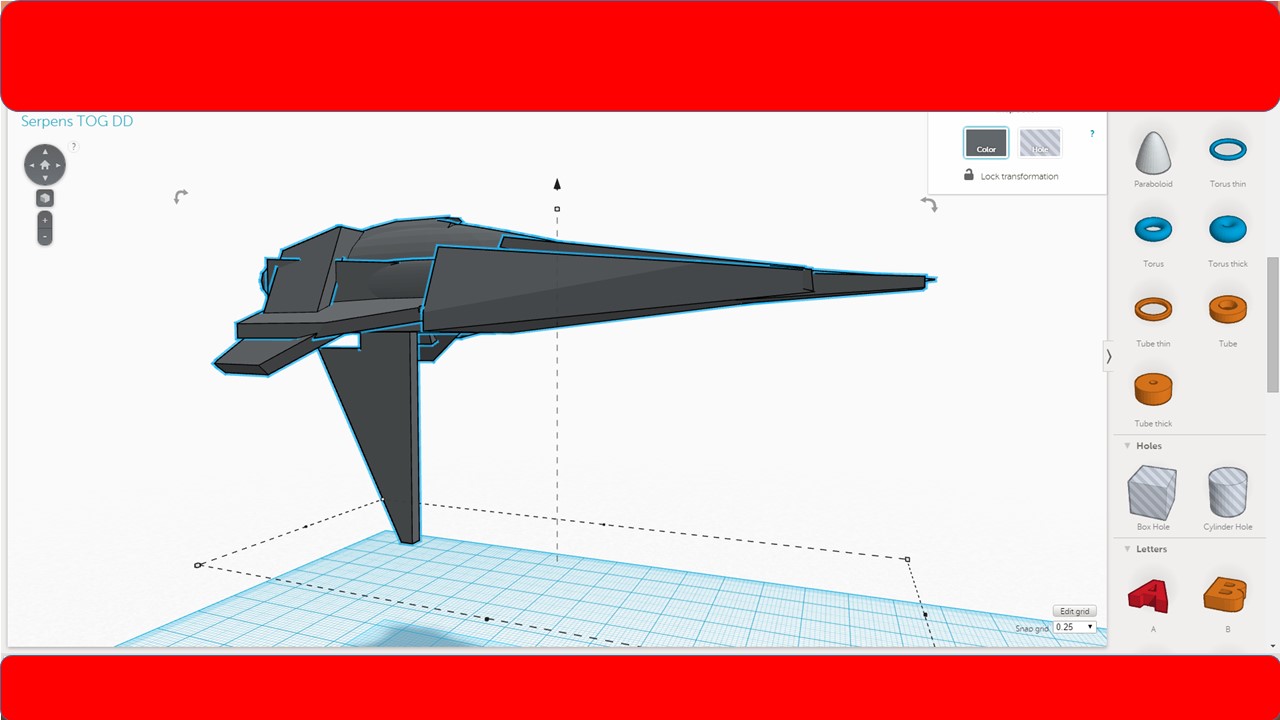
Task: Set shape to solid Color
Action: point(986,143)
